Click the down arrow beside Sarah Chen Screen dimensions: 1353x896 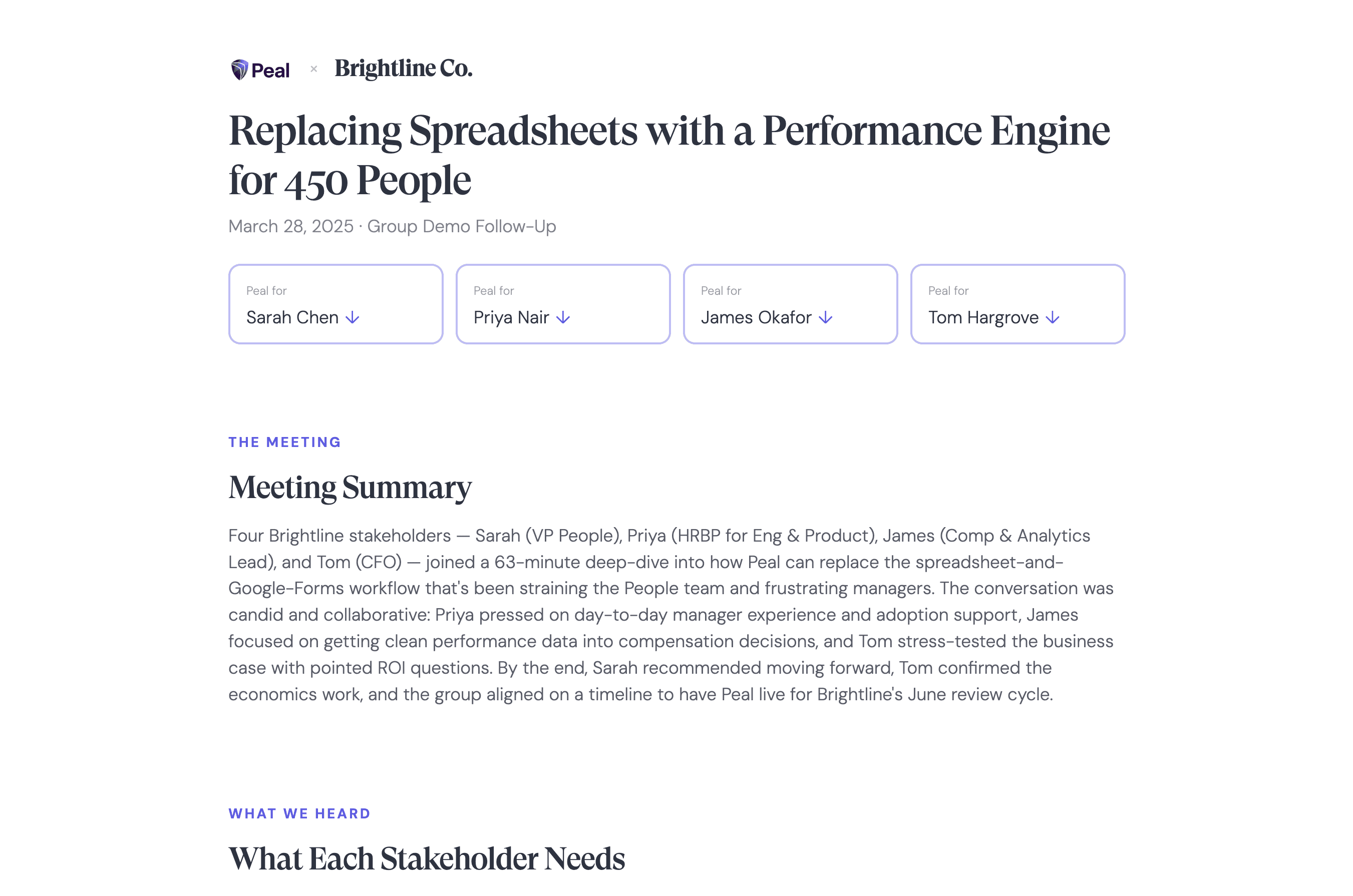[x=353, y=317]
